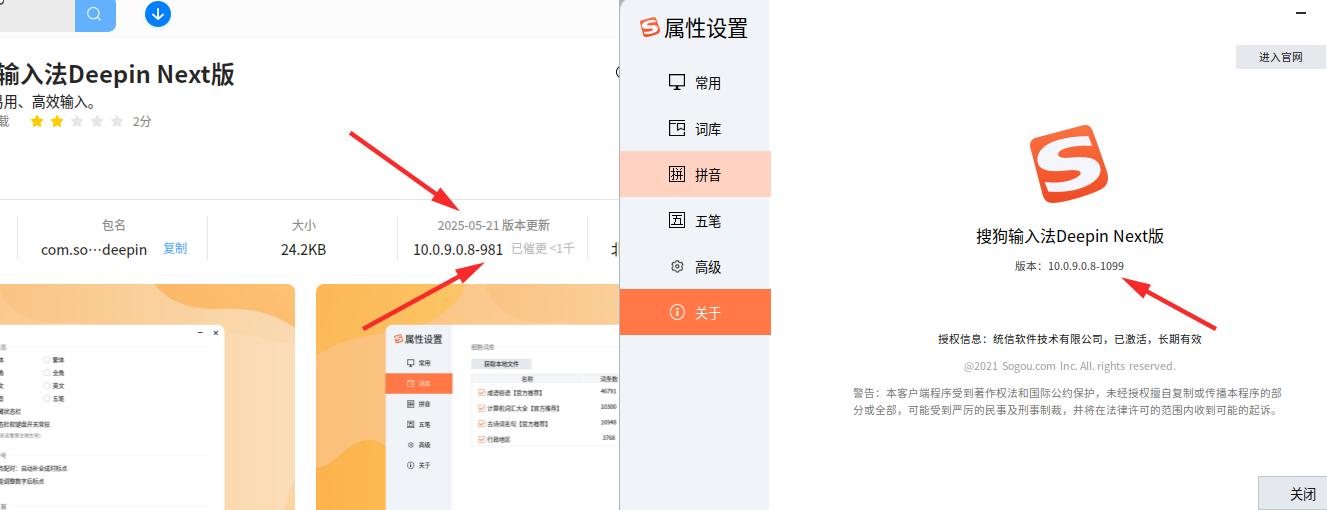Switch to the 常用 settings tab

click(x=695, y=83)
